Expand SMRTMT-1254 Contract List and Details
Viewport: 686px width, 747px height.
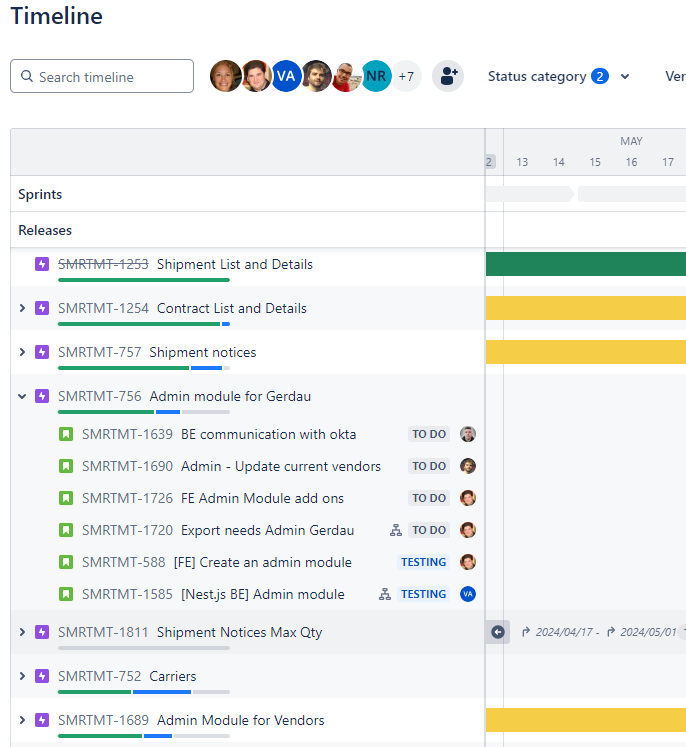[22, 308]
